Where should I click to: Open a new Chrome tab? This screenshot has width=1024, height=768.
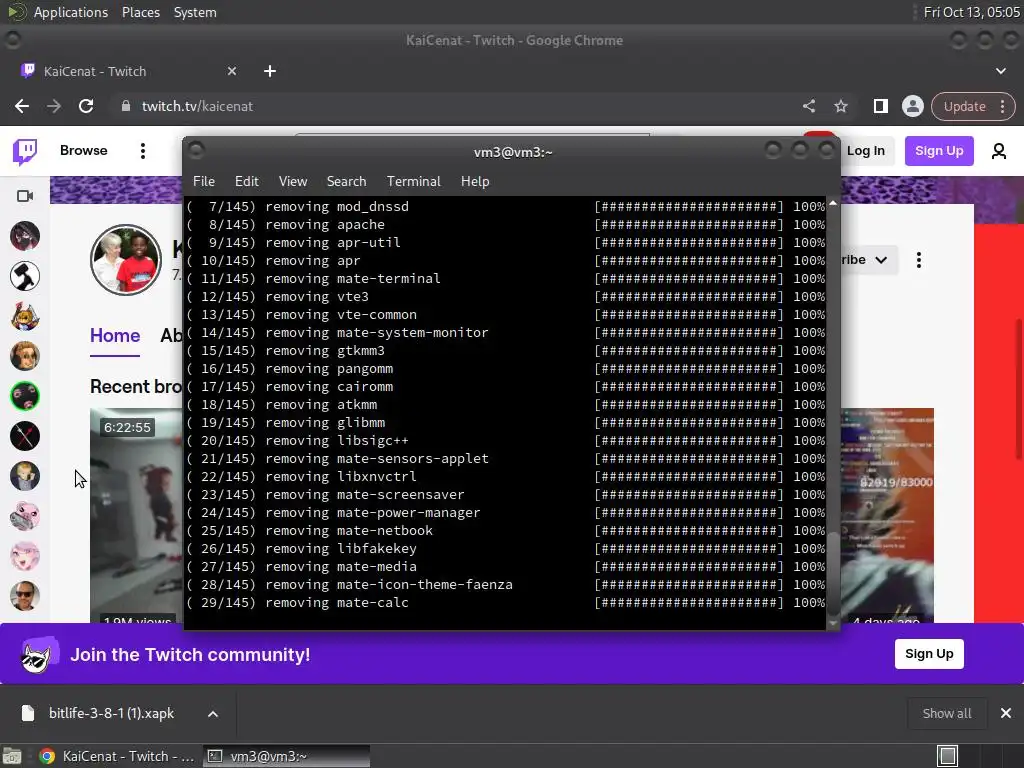pos(270,71)
